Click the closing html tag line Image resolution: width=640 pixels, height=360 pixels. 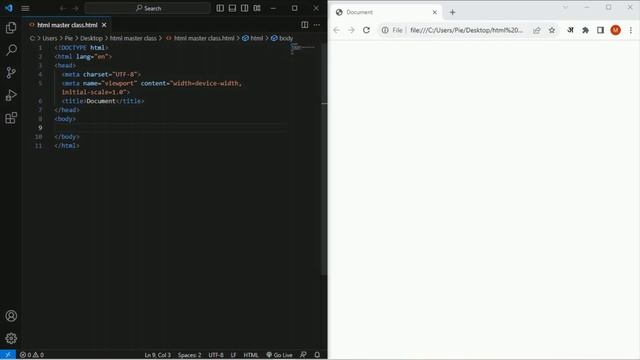click(x=67, y=146)
